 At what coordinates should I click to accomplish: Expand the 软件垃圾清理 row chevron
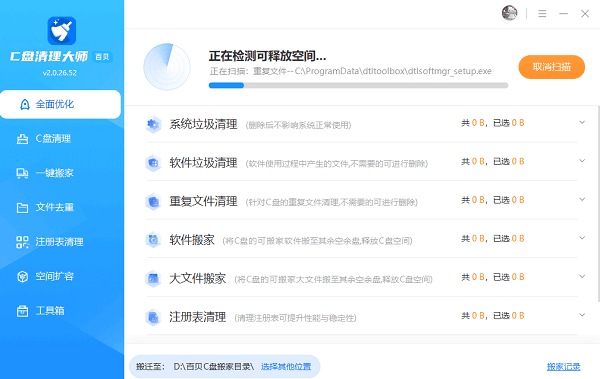coord(582,161)
